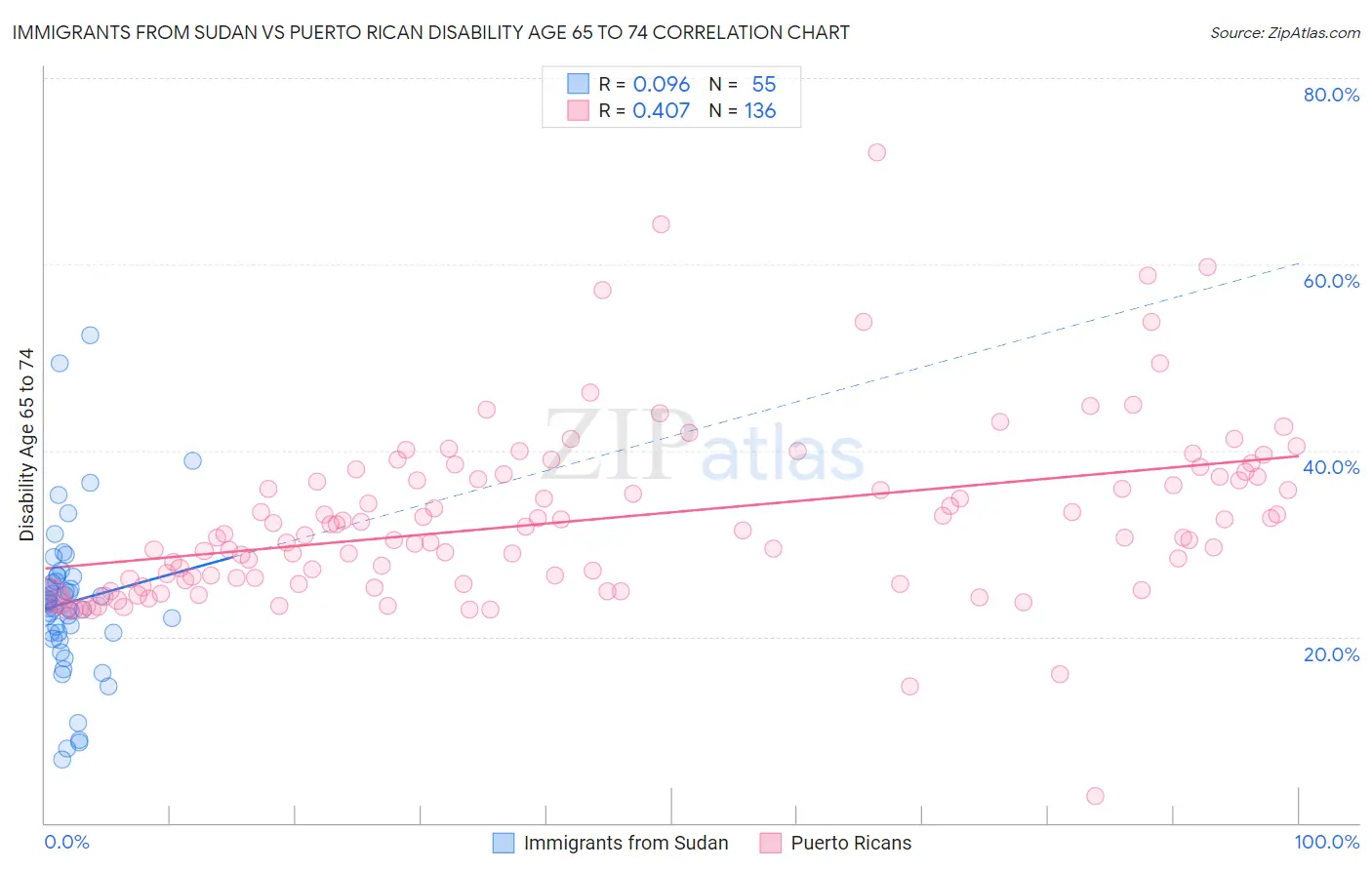This screenshot has height=870, width=1372.
Task: Open the Source: ZipAtlas.com link
Action: (1284, 32)
